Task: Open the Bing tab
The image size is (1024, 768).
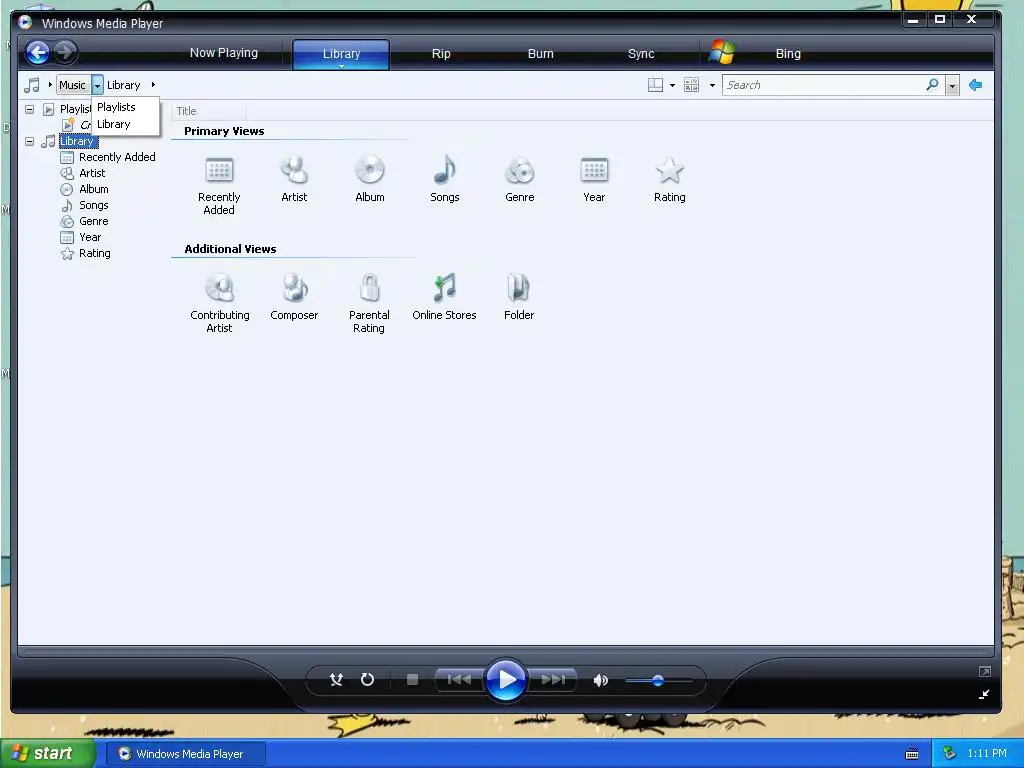Action: coord(788,54)
